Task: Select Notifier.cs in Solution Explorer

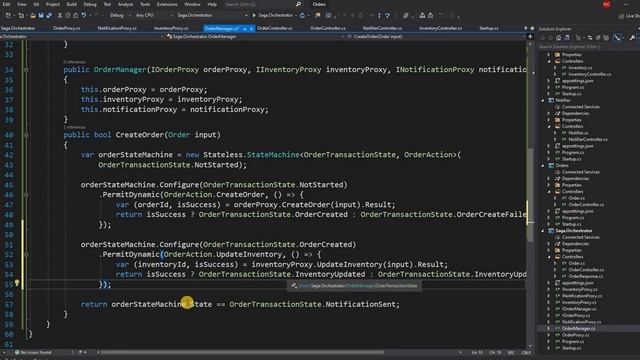Action: click(x=578, y=133)
